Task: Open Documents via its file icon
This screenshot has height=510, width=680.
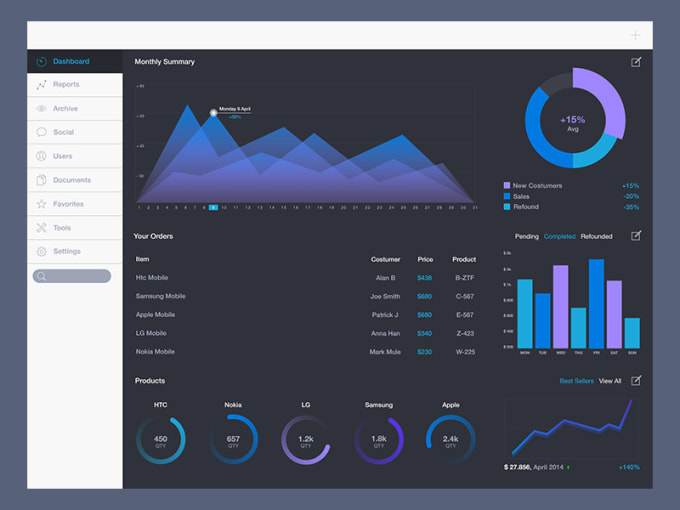Action: coord(42,180)
